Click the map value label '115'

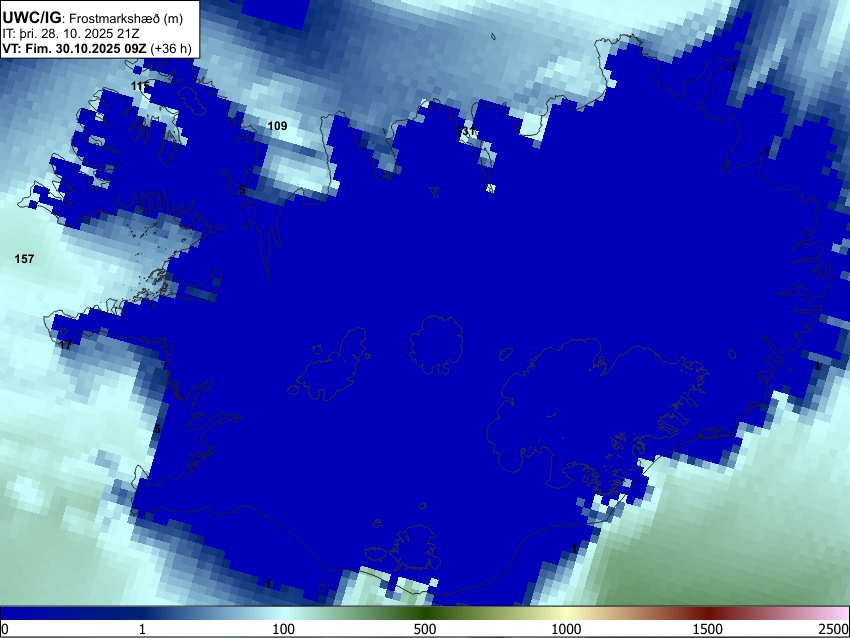click(140, 86)
